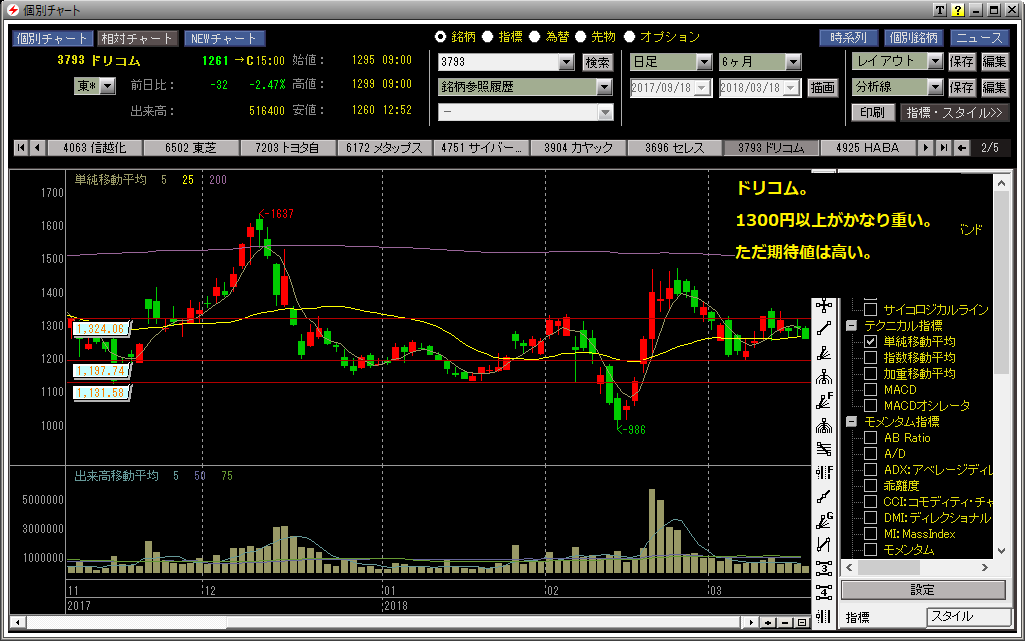Click the square reset button under chart
The width and height of the screenshot is (1025, 641).
point(801,623)
